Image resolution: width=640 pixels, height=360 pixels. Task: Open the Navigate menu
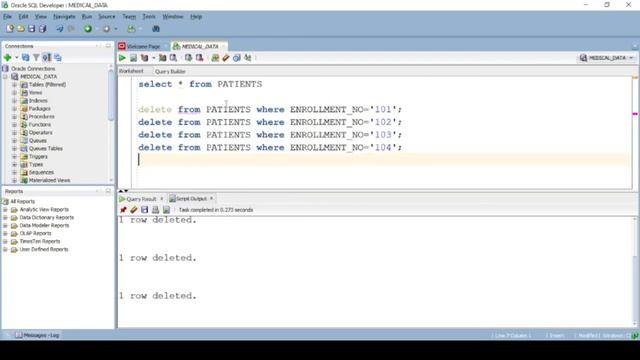click(x=64, y=17)
